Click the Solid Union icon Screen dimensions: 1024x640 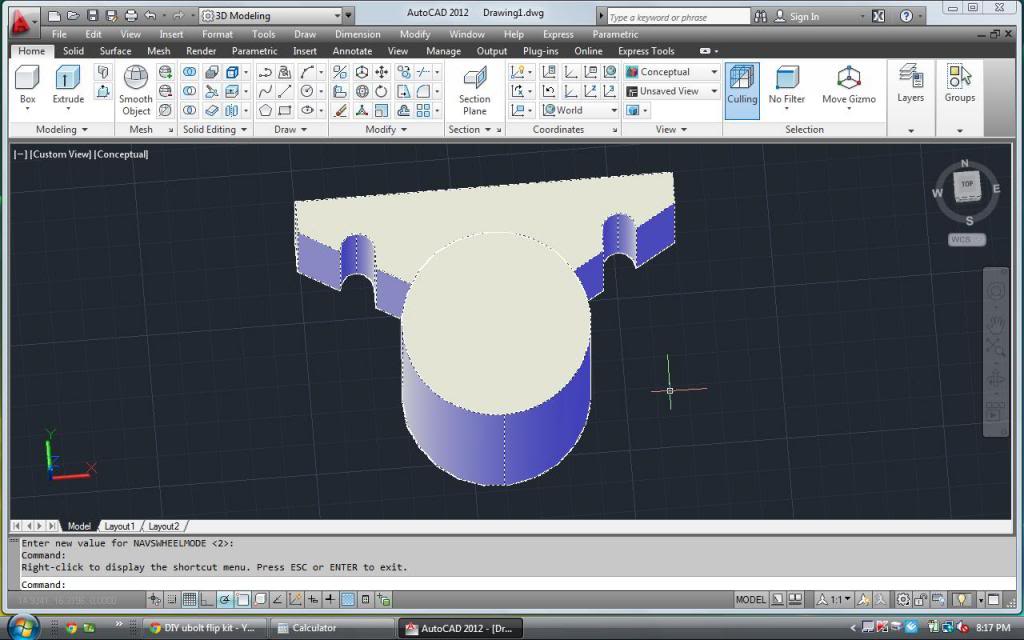(x=189, y=72)
